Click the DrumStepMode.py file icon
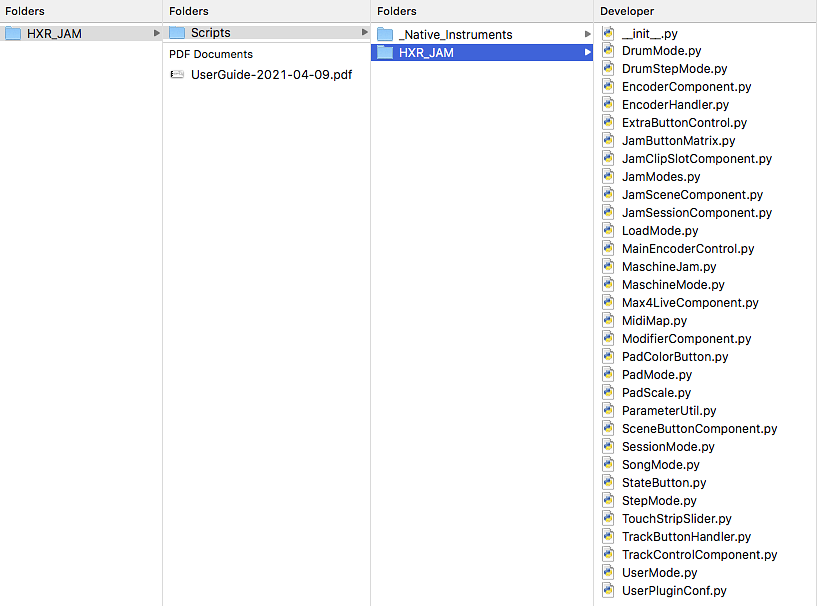 coord(608,68)
